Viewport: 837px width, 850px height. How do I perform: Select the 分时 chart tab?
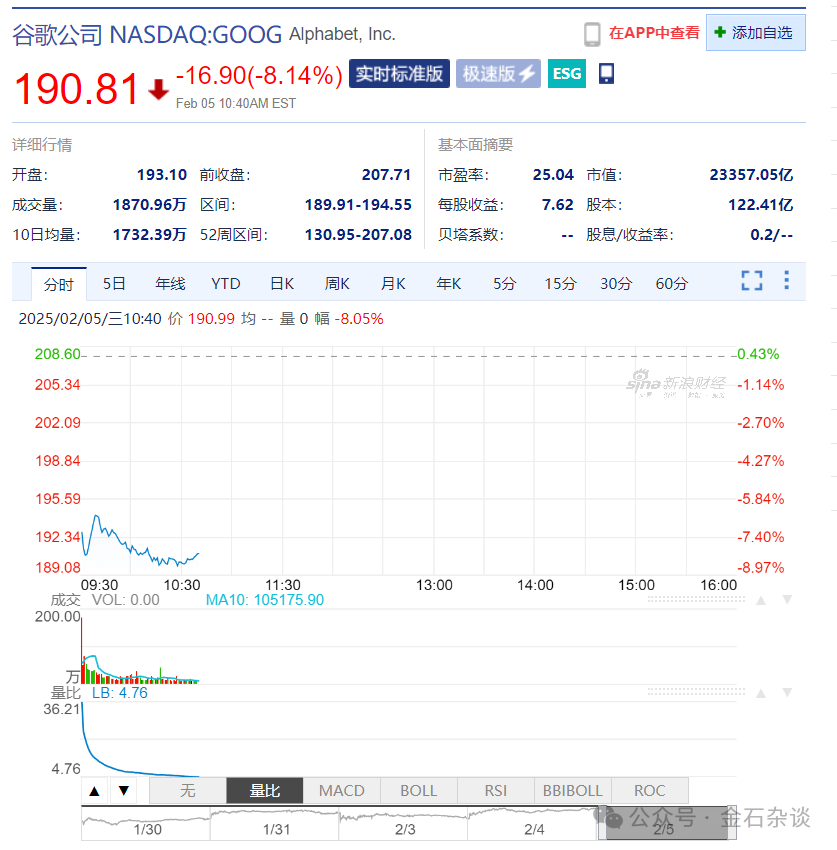(x=59, y=284)
